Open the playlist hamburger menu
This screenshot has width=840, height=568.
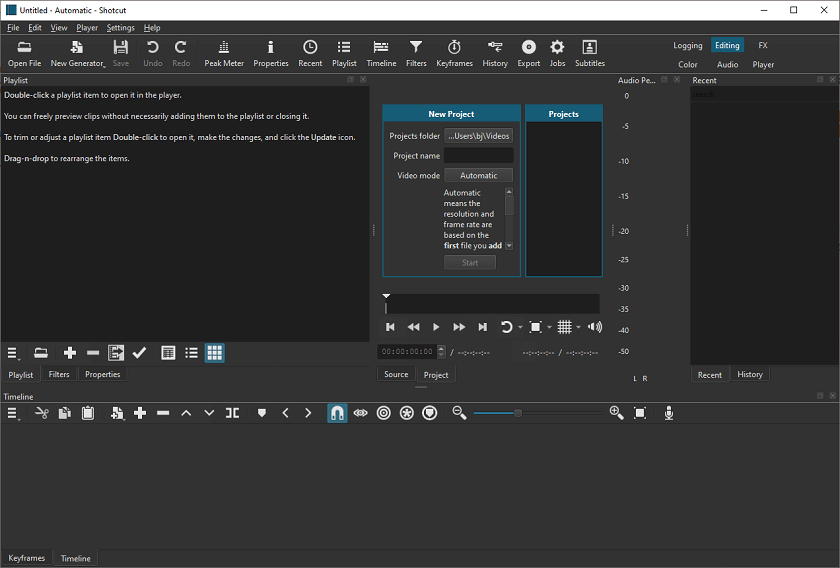13,353
